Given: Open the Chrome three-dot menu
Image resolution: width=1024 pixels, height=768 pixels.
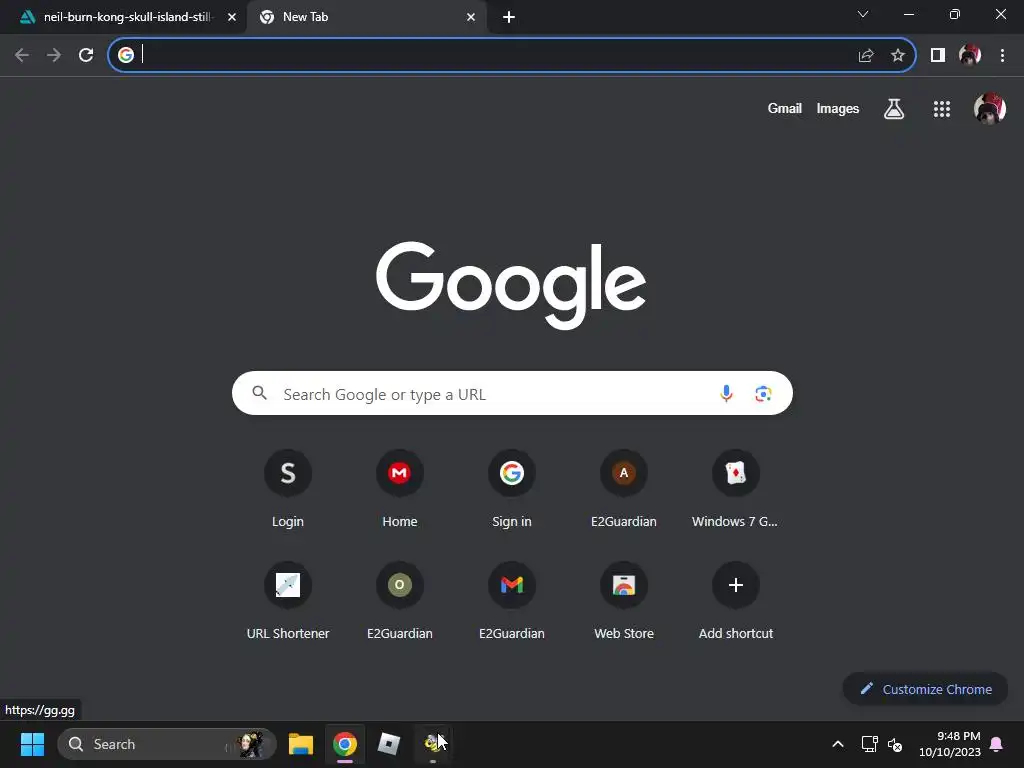Looking at the screenshot, I should click(1002, 56).
